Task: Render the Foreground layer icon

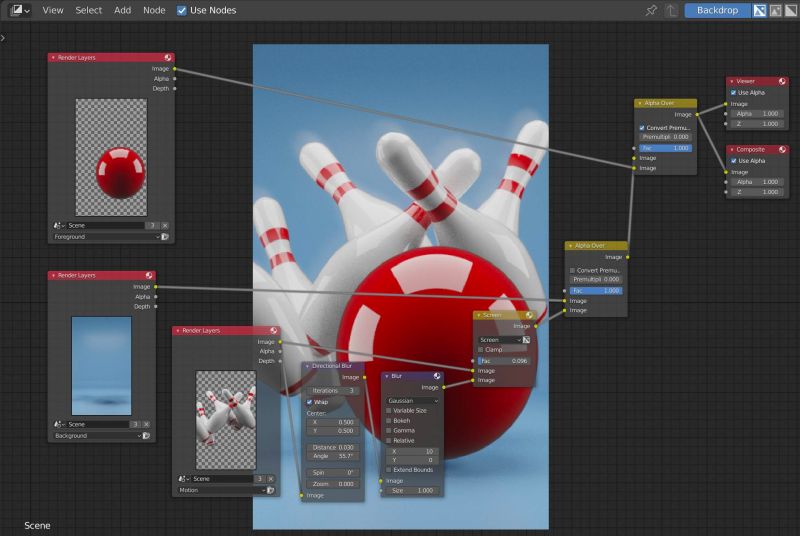Action: tap(165, 237)
